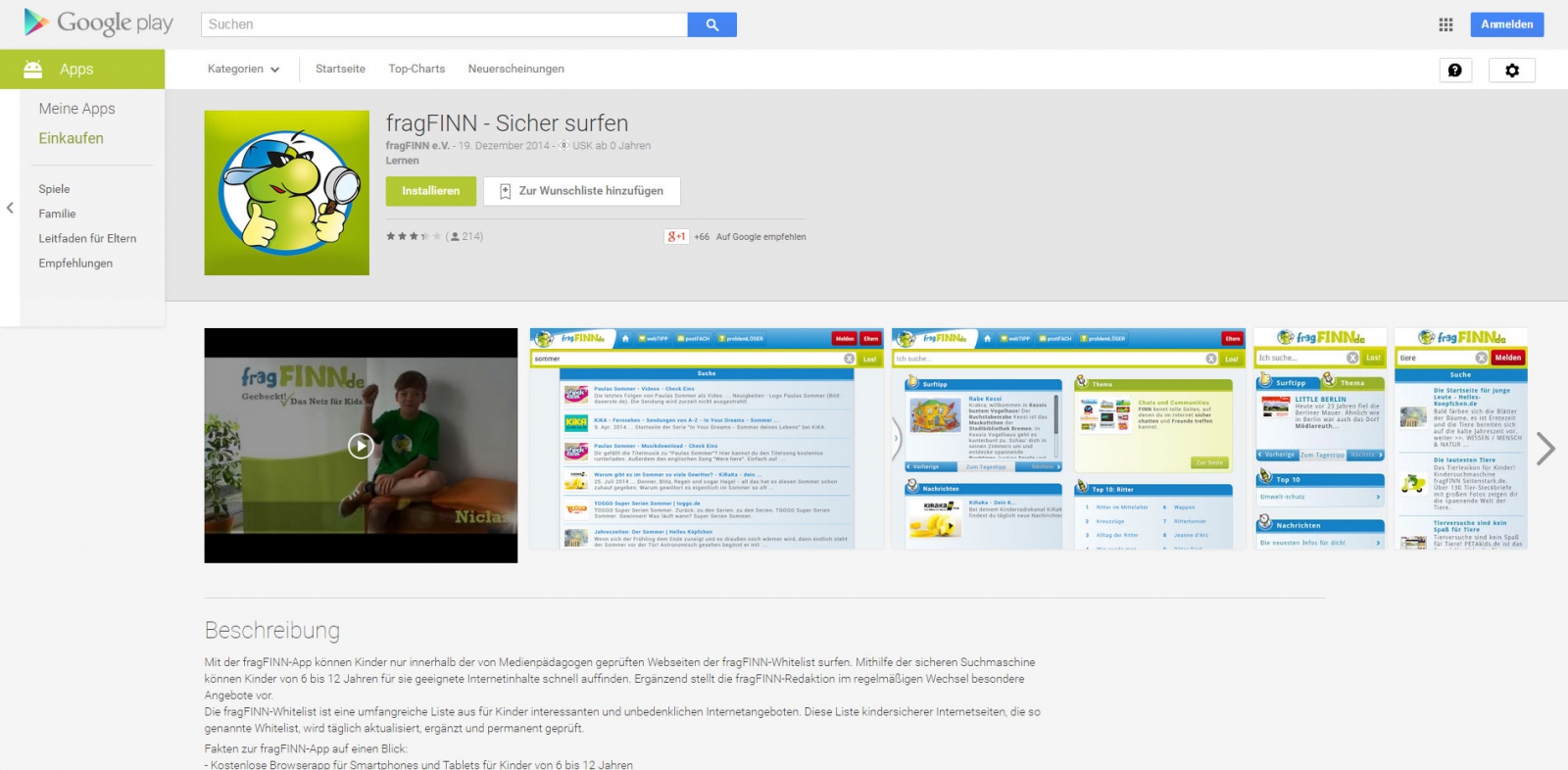Open the tiere search phone screenshot
The image size is (1568, 770).
[1461, 439]
